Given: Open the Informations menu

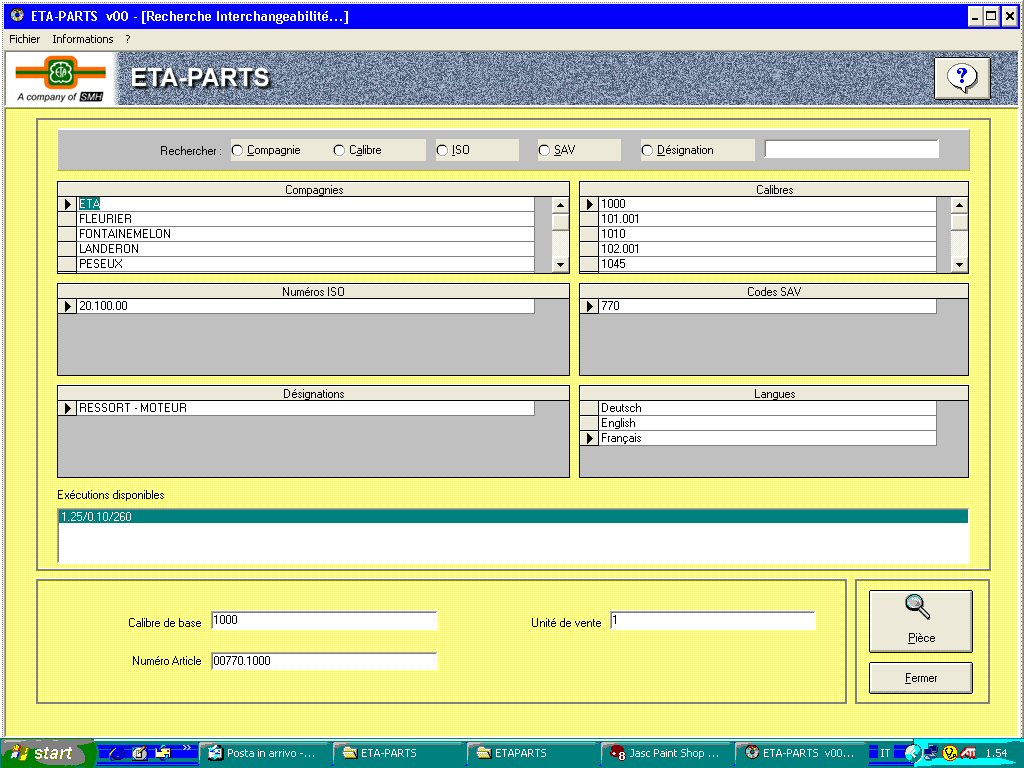Looking at the screenshot, I should 83,39.
